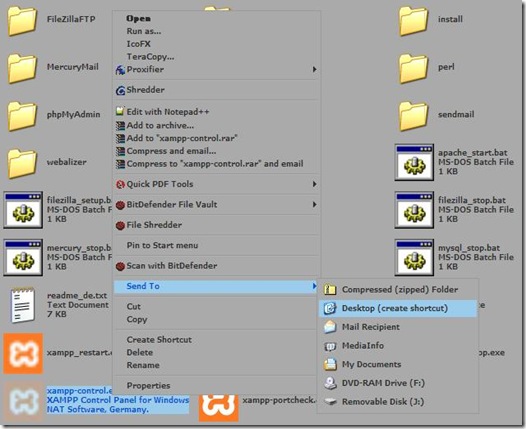The width and height of the screenshot is (526, 429).
Task: Choose Shredder from the context menu
Action: (x=146, y=90)
